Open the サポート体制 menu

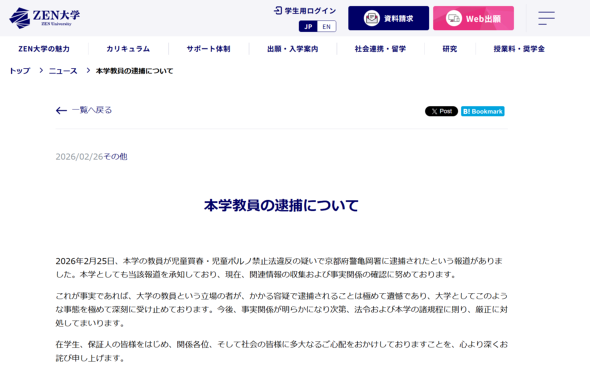coord(208,49)
